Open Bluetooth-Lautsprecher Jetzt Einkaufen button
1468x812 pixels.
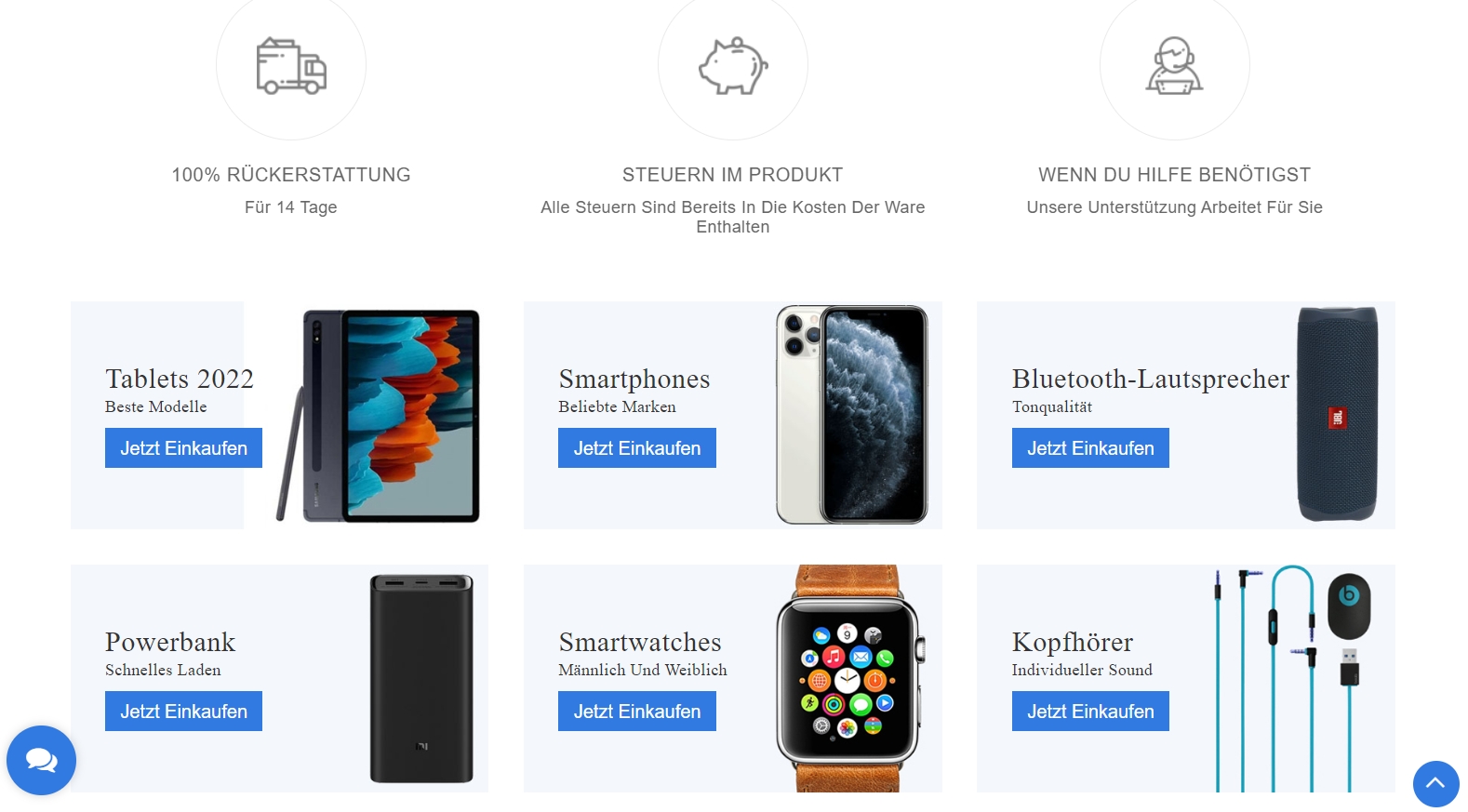click(x=1090, y=447)
